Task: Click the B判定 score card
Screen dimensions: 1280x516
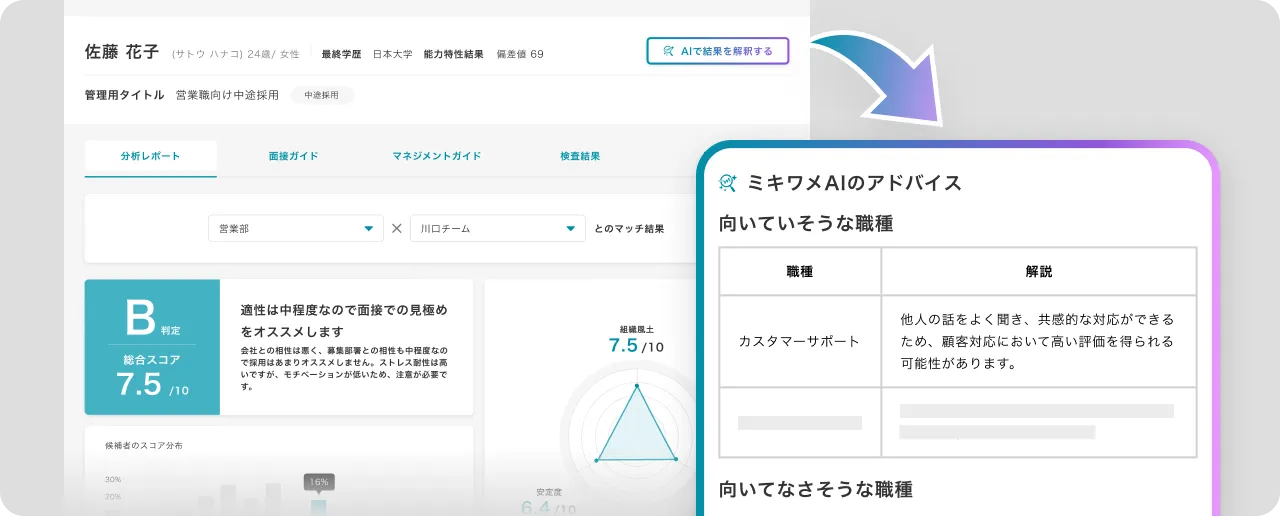Action: (152, 347)
